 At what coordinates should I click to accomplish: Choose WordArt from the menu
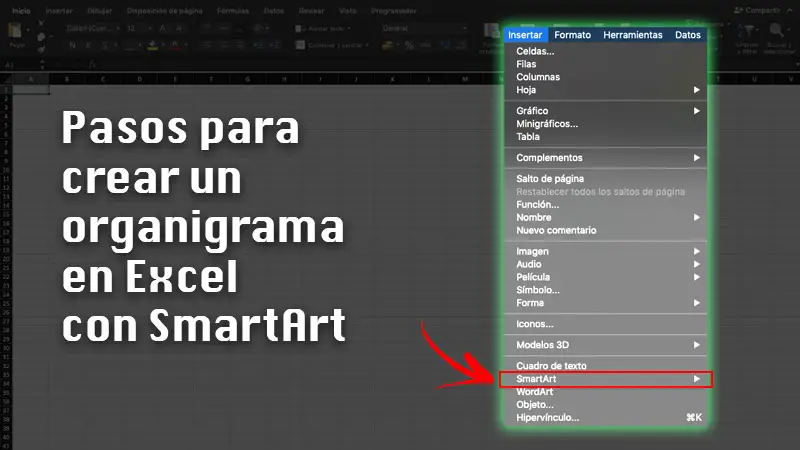535,392
